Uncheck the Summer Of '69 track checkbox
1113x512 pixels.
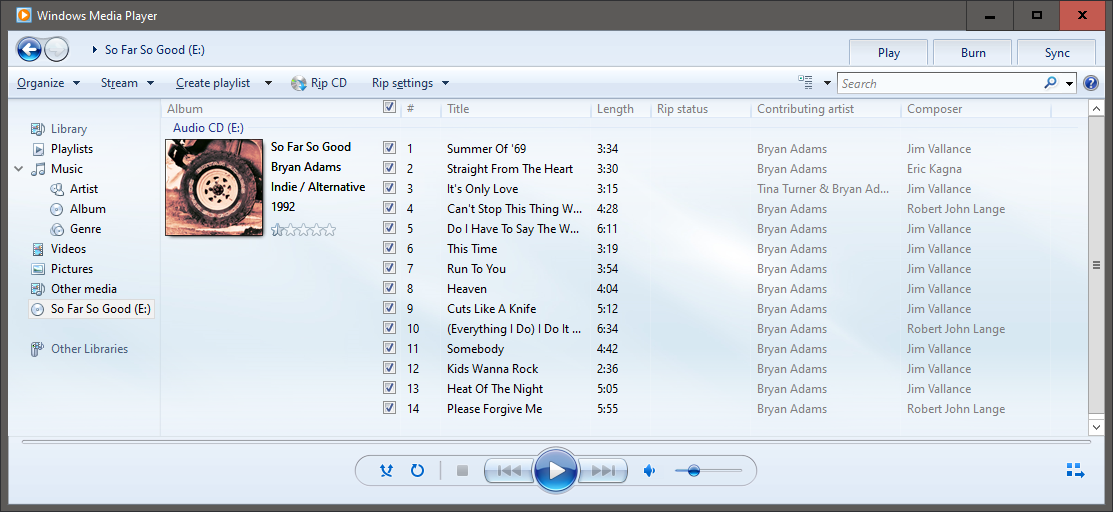point(389,148)
